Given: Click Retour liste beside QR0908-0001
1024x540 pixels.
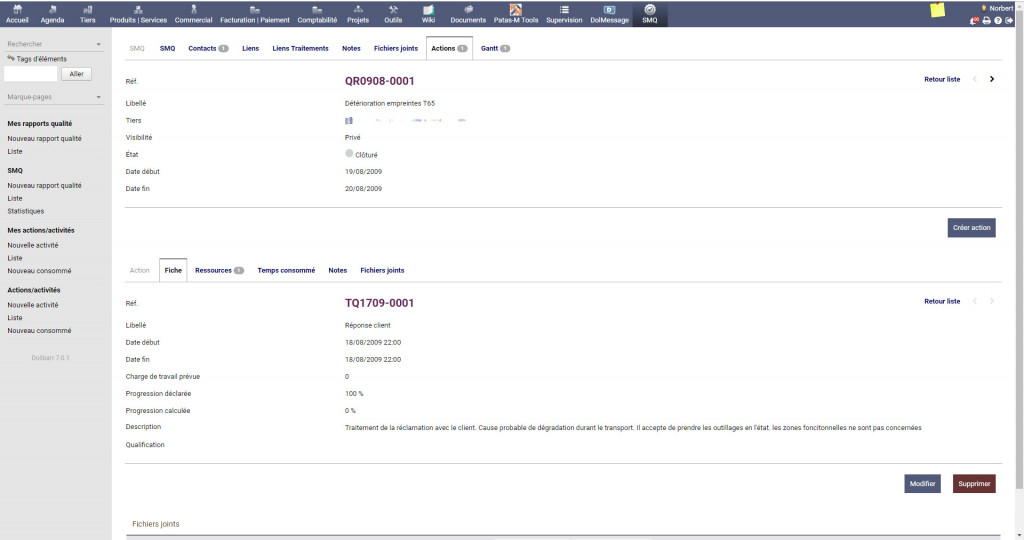Looking at the screenshot, I should tap(942, 79).
